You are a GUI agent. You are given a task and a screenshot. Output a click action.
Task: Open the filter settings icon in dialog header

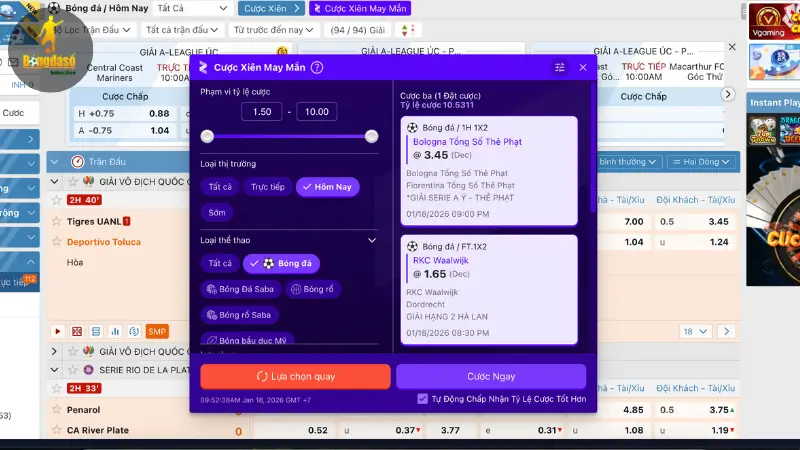click(560, 68)
